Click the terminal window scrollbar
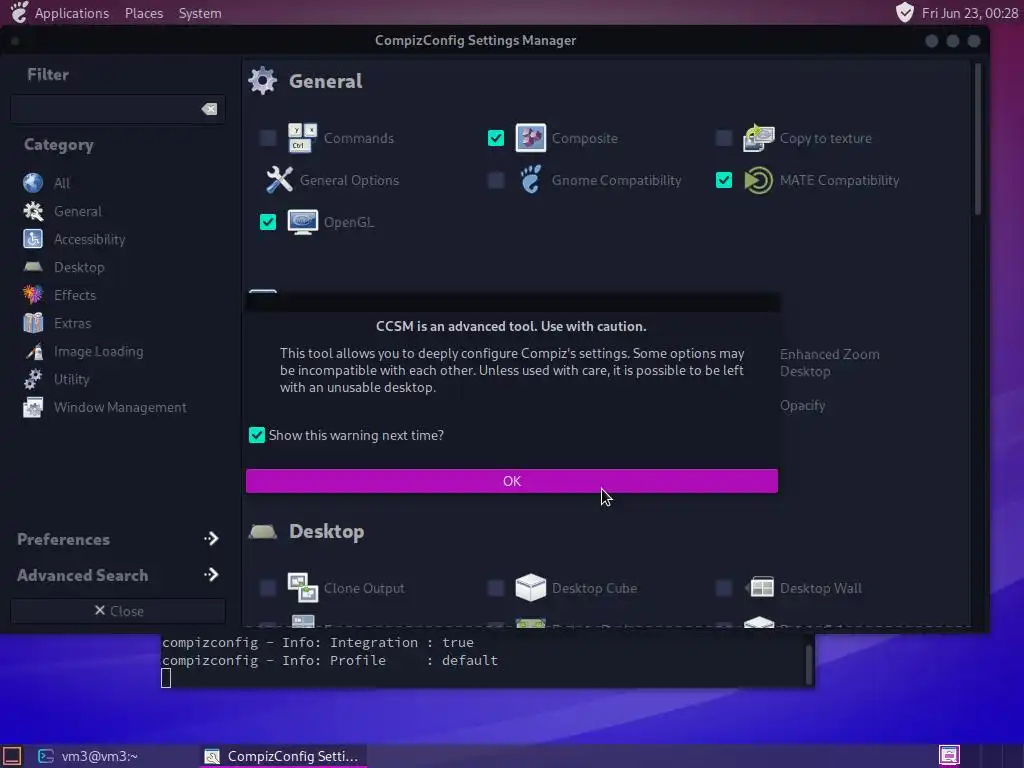This screenshot has height=768, width=1024. [808, 664]
